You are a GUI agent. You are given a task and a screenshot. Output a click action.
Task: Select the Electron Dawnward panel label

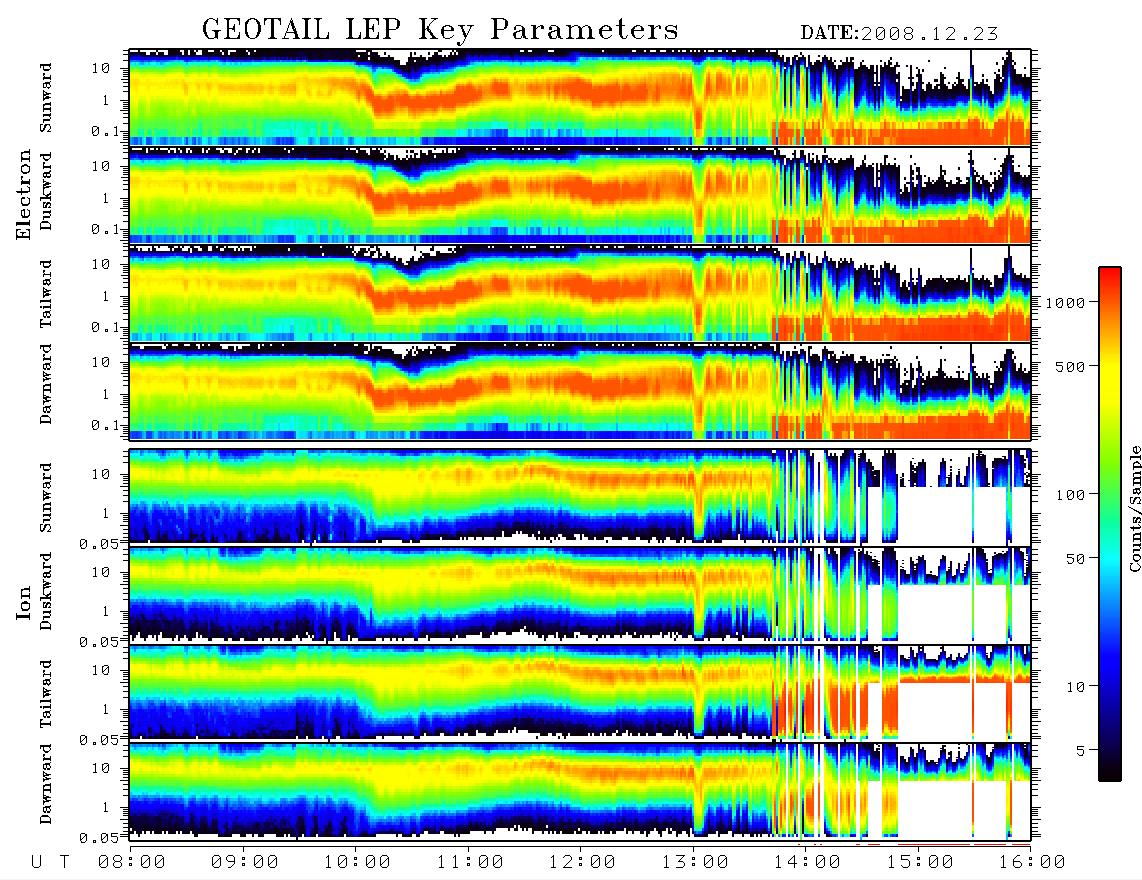(46, 384)
